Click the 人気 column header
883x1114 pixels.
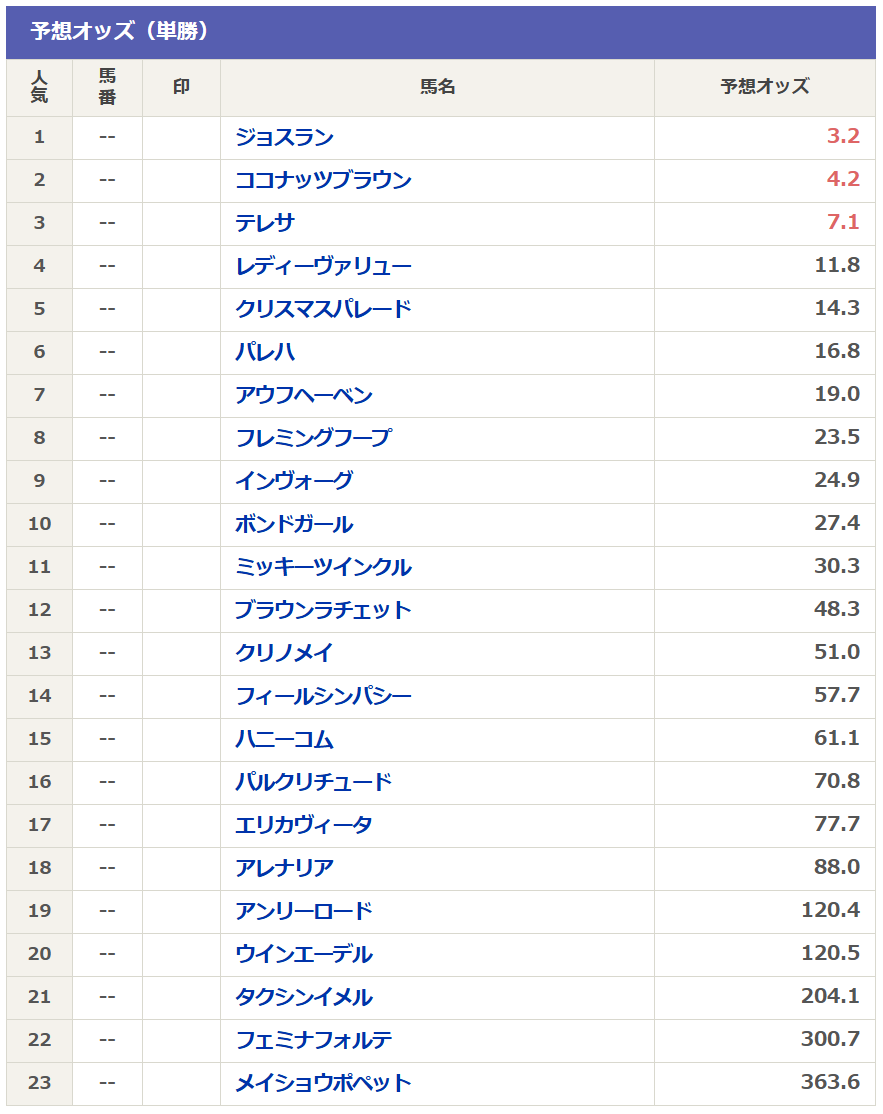point(39,87)
